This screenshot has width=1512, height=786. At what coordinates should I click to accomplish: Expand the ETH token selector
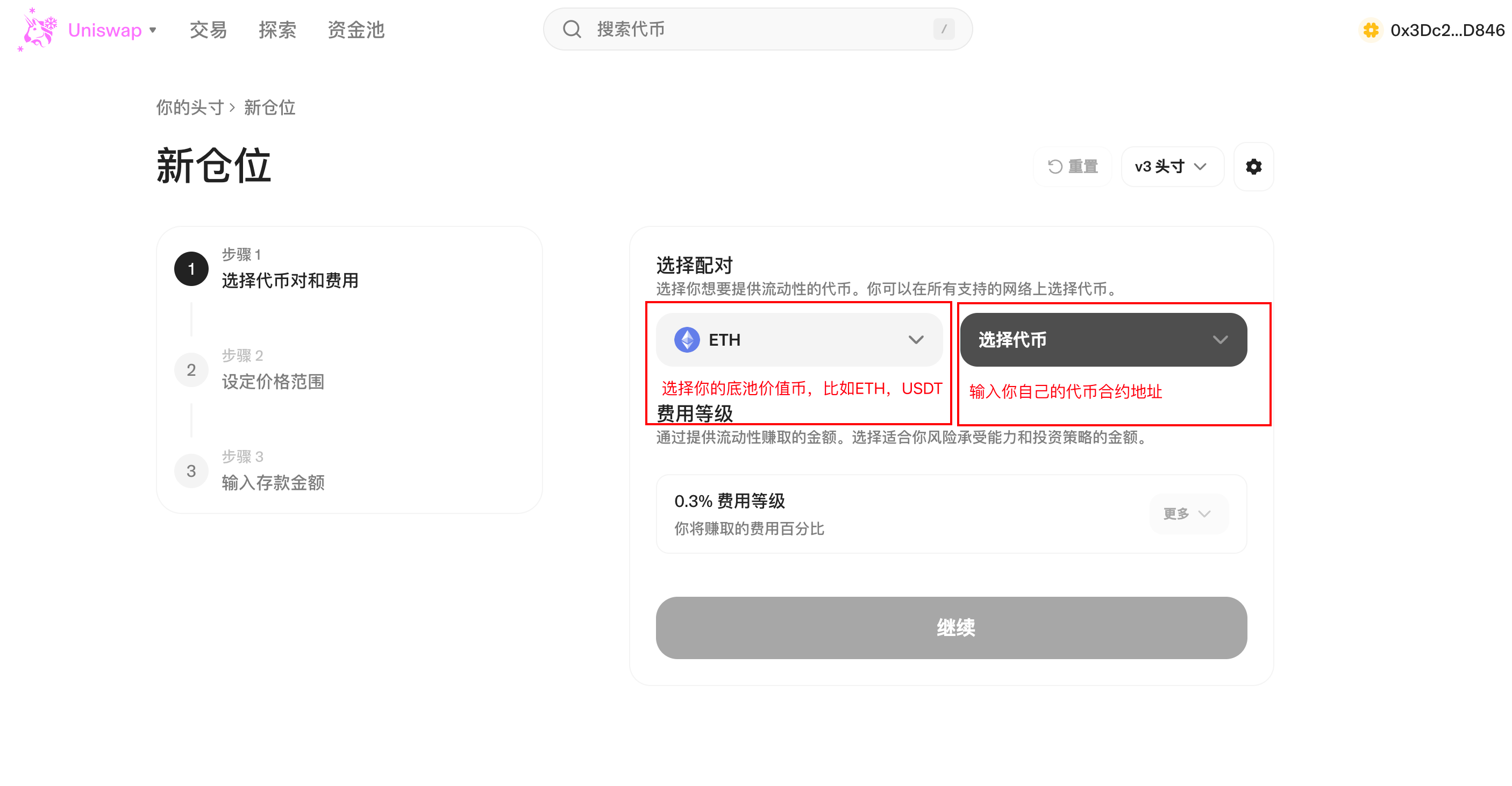coord(799,340)
